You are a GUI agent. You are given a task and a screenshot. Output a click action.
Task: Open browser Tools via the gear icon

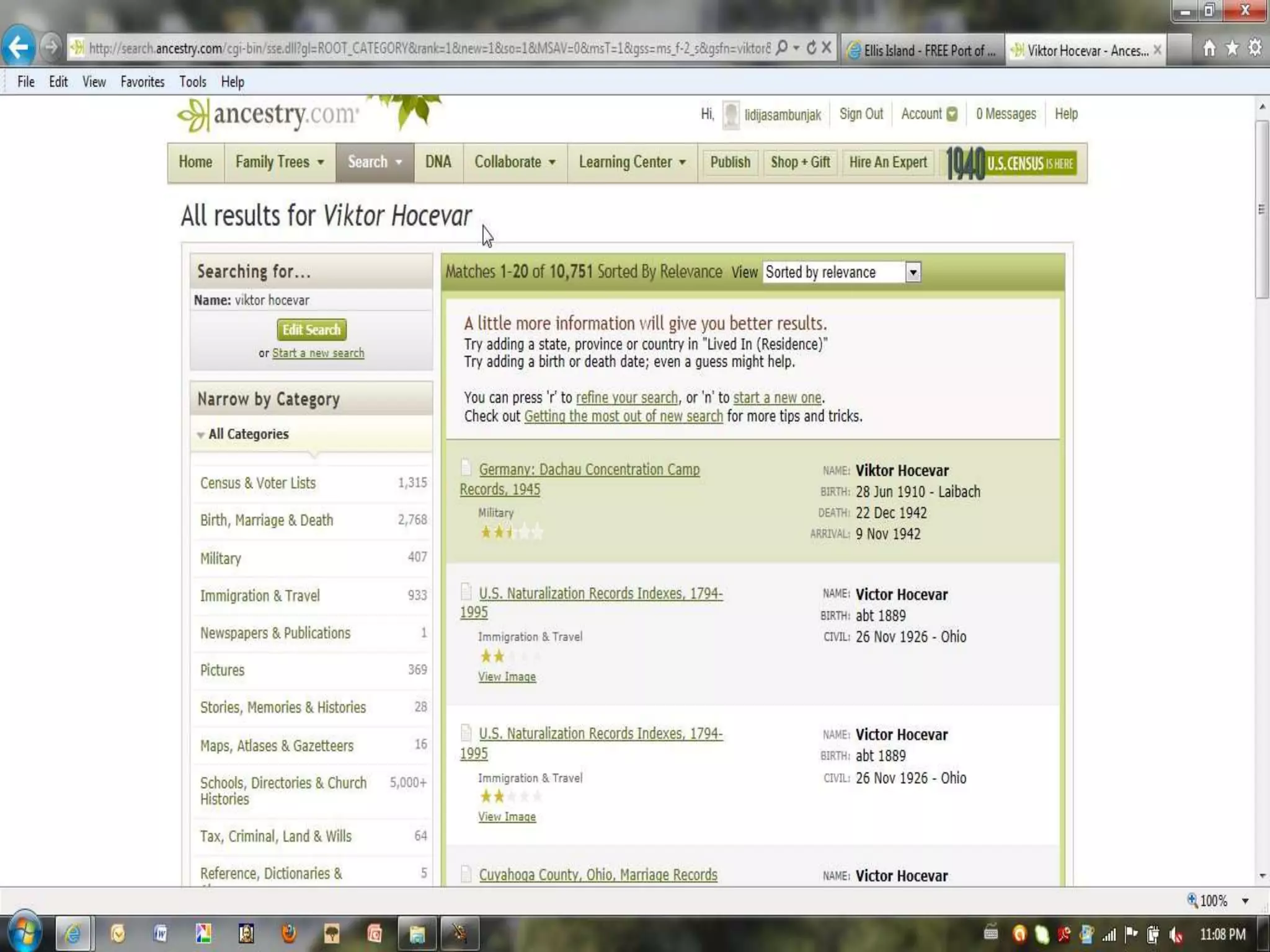click(x=1254, y=48)
